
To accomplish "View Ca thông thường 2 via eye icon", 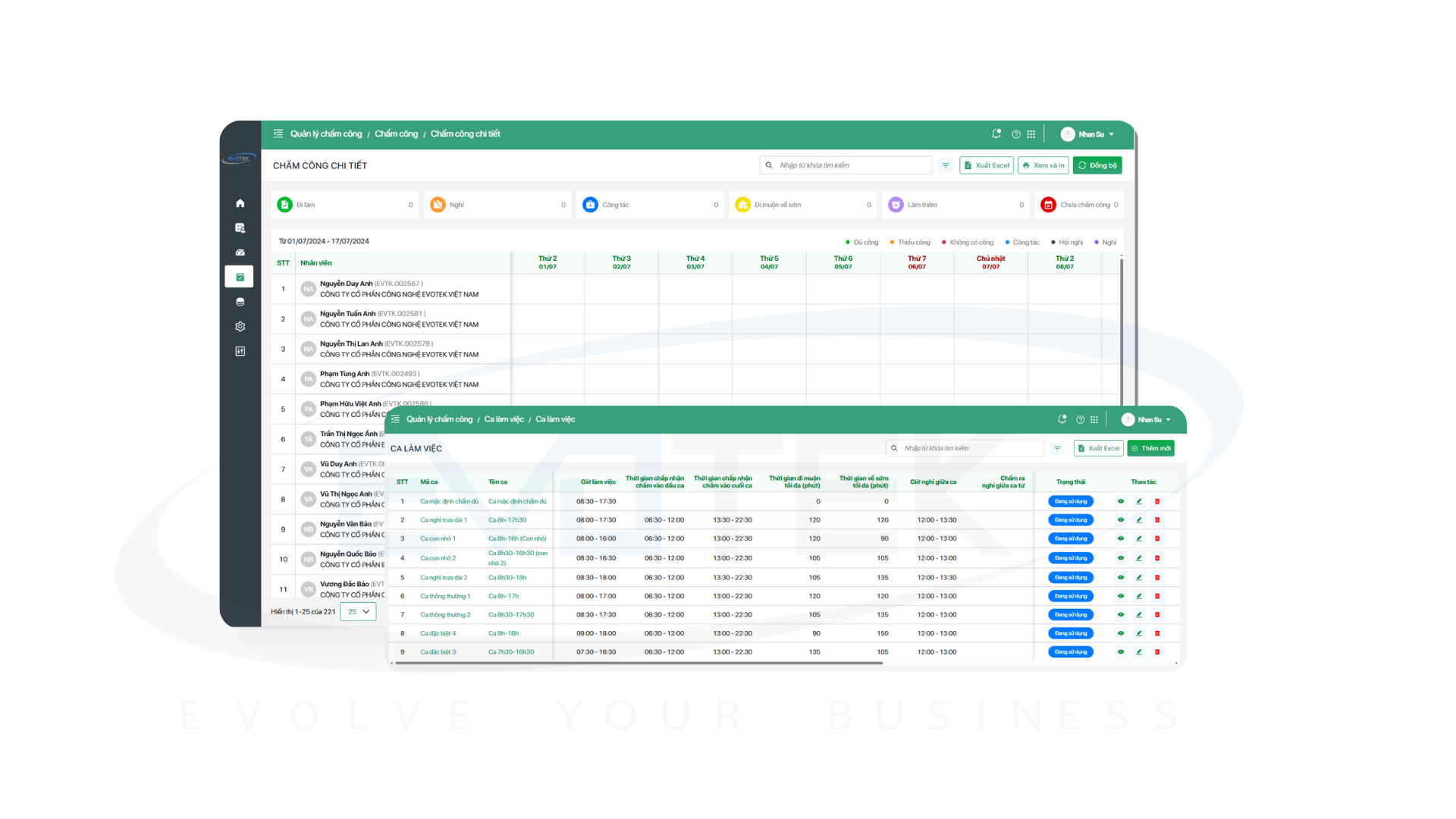I will (1121, 615).
